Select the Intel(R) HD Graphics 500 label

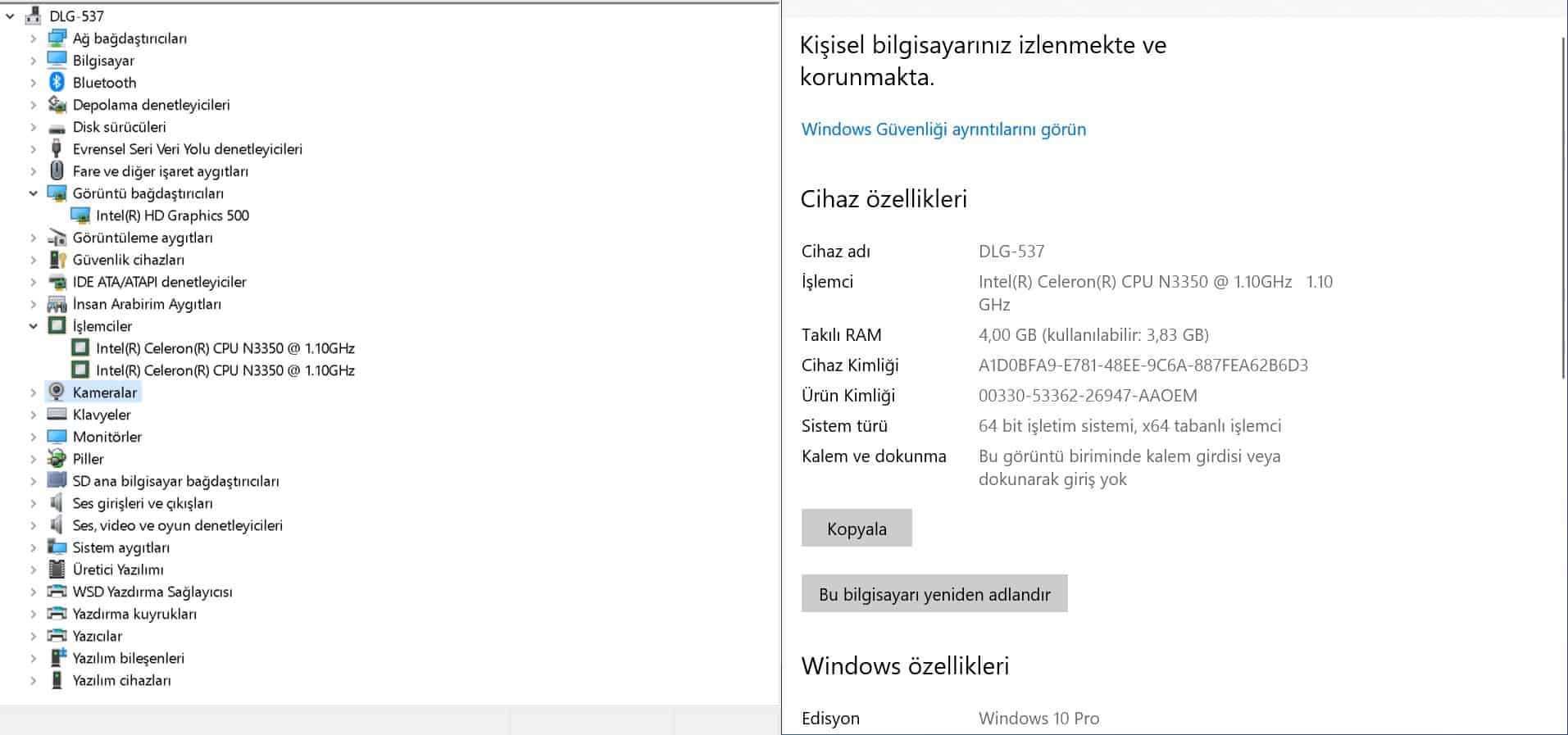(172, 215)
